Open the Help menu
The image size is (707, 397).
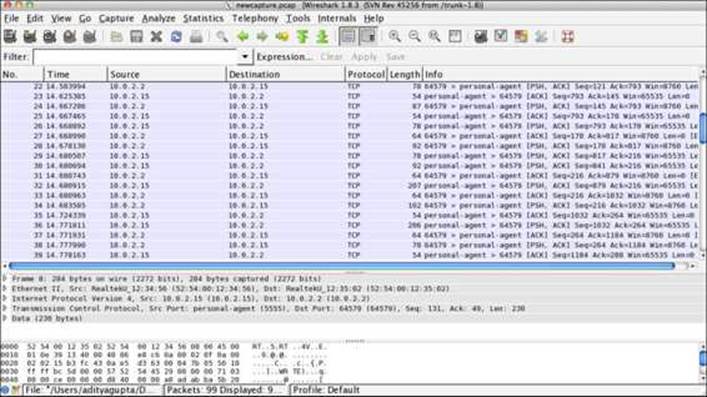tap(374, 18)
